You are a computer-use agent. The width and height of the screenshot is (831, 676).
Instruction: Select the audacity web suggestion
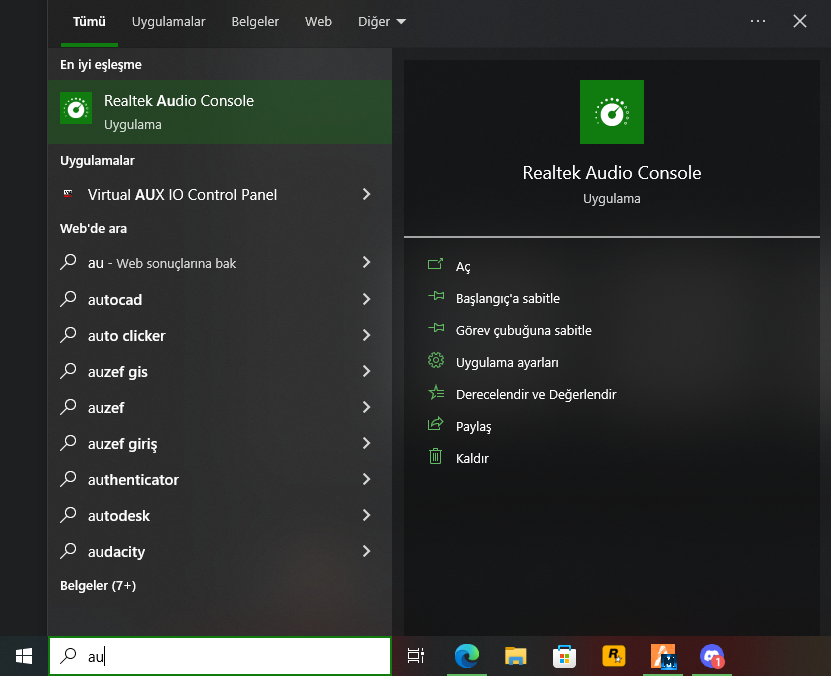[219, 552]
